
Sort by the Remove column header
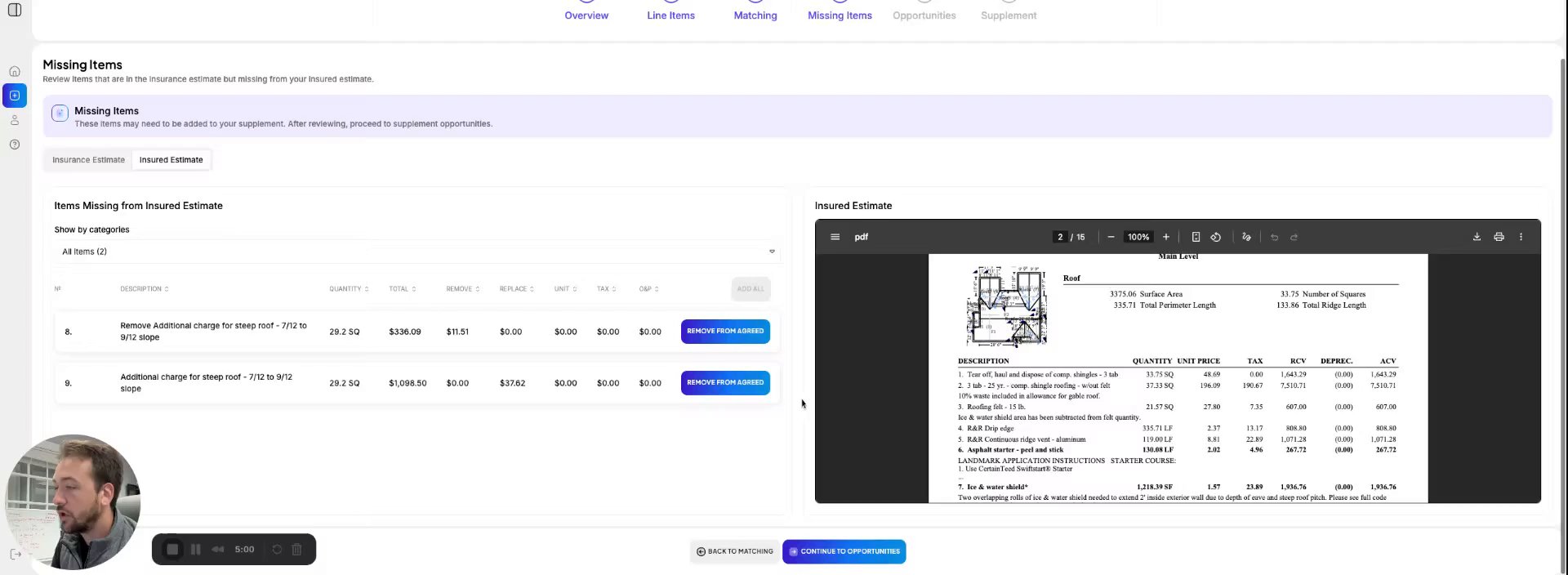463,289
